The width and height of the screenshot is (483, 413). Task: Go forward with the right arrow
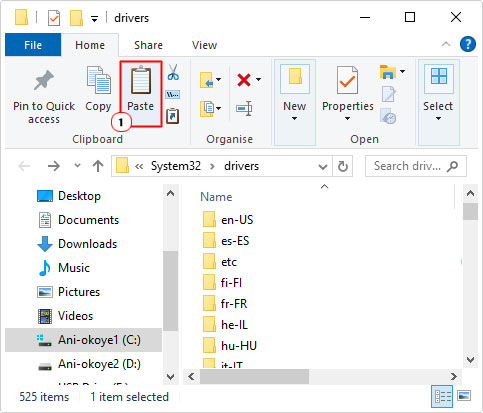pyautogui.click(x=54, y=166)
